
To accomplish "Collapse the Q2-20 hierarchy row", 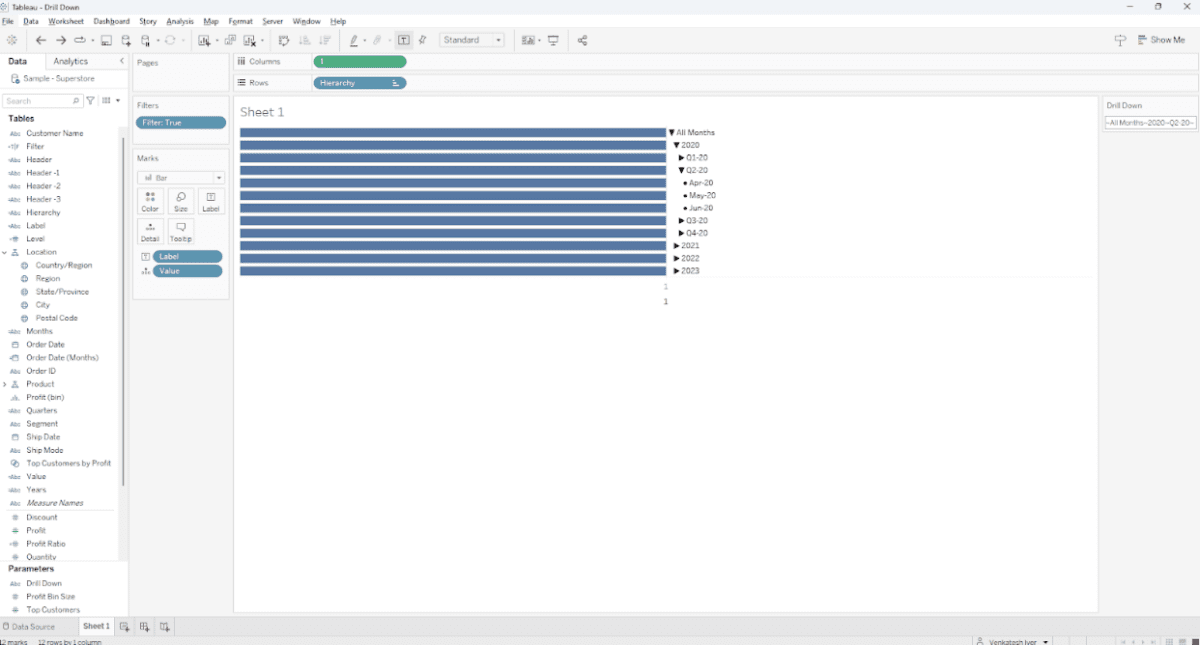I will click(681, 170).
